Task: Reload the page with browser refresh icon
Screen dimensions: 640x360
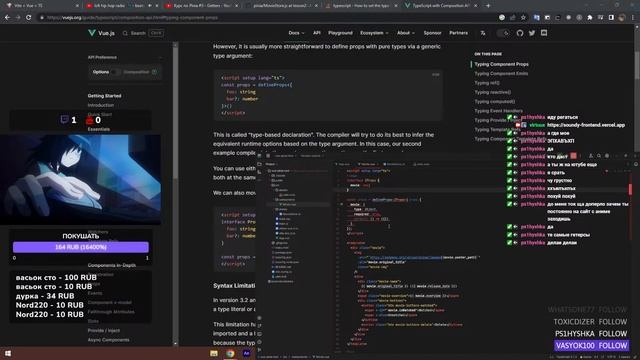Action: (29, 18)
